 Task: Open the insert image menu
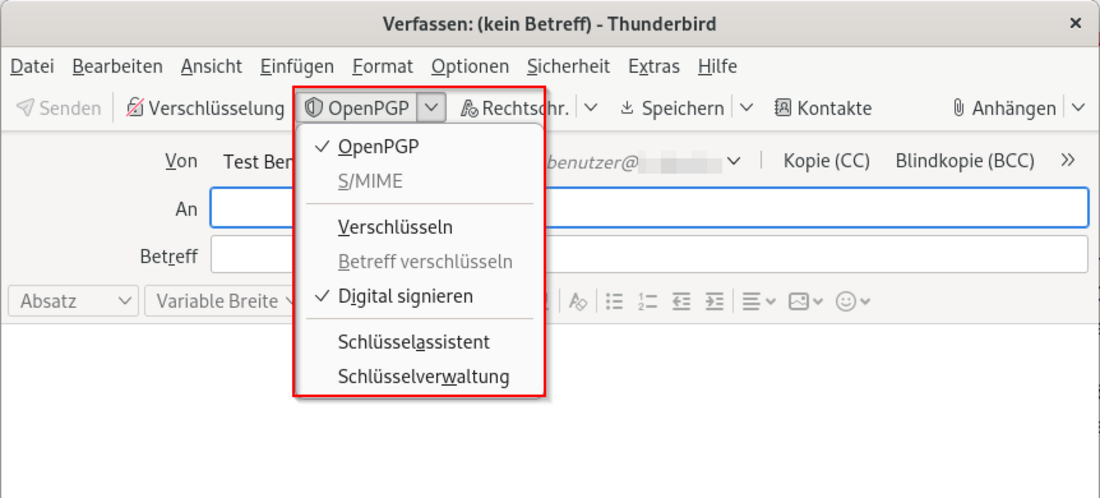pos(805,302)
